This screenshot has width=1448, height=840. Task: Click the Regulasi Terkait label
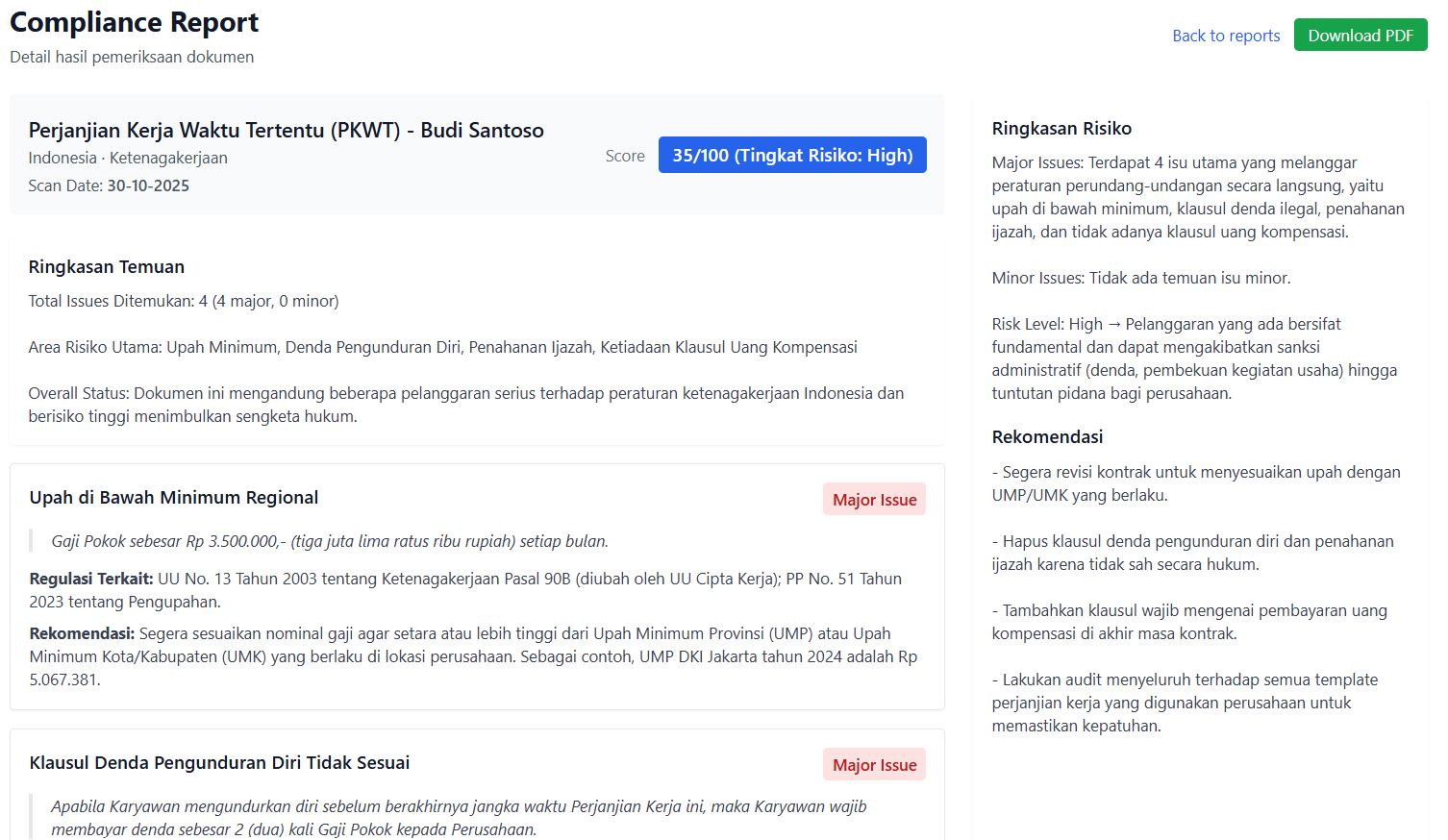click(91, 579)
